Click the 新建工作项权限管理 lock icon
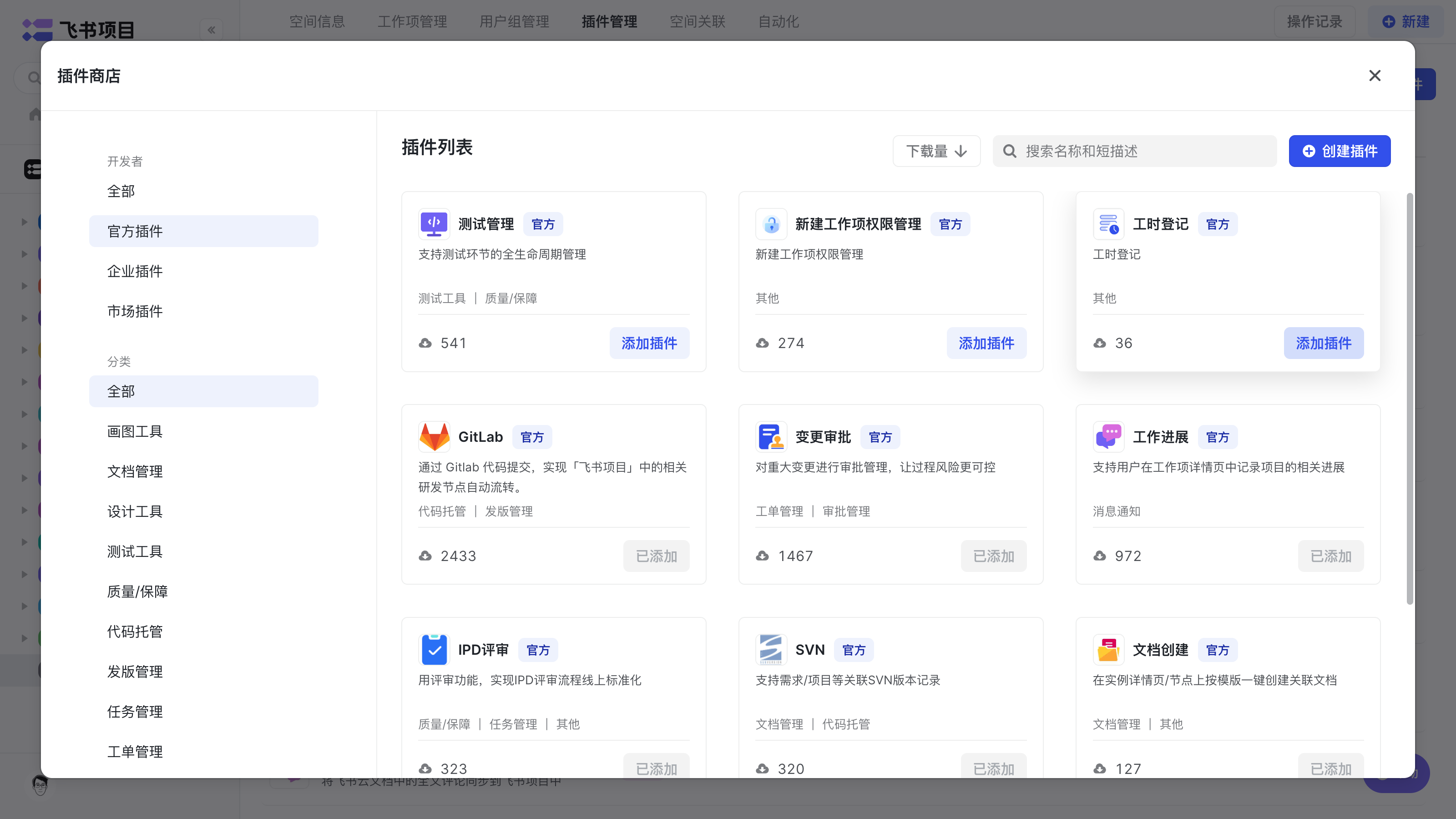The image size is (1456, 819). 771,224
